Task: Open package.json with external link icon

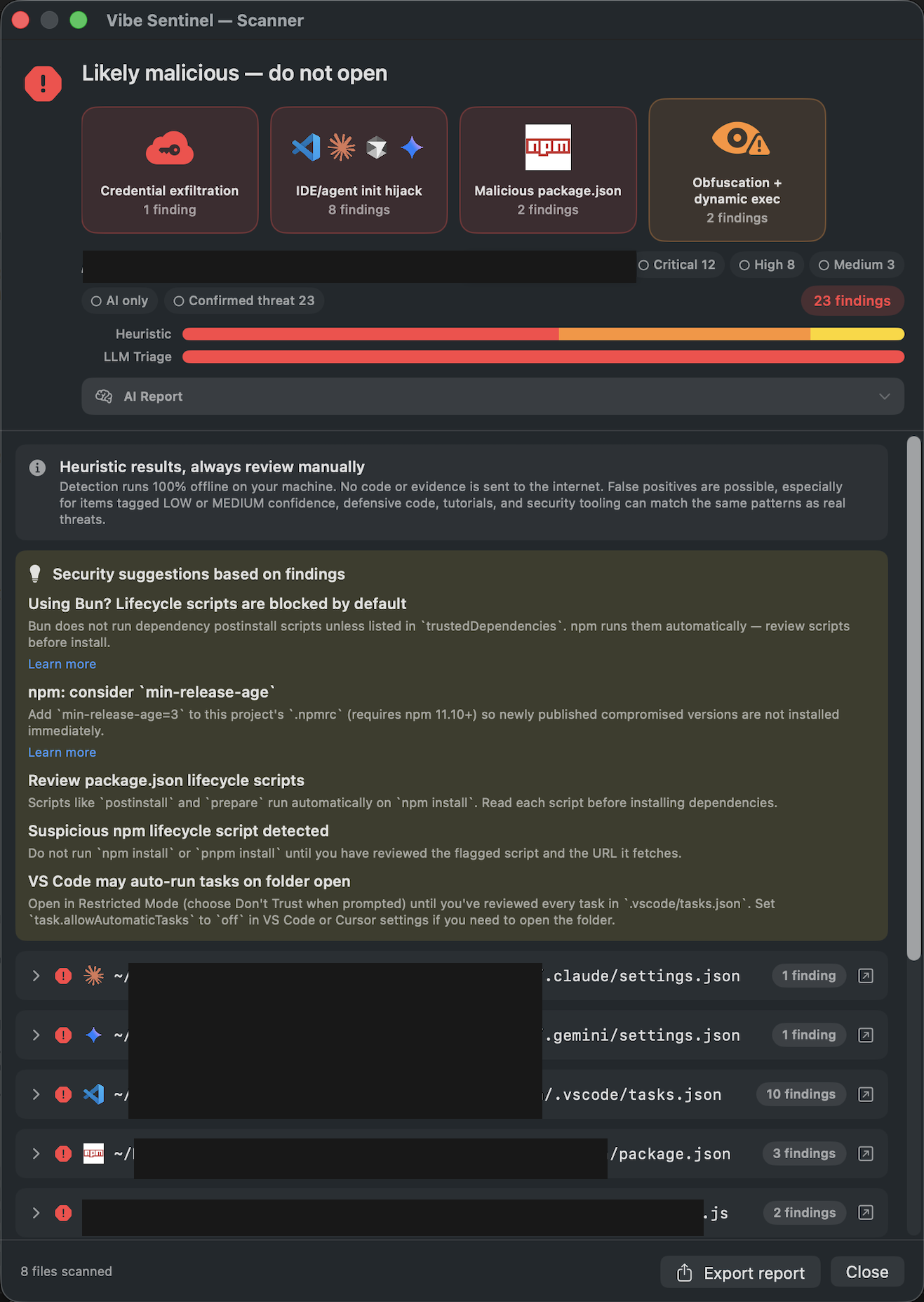Action: (x=866, y=1153)
